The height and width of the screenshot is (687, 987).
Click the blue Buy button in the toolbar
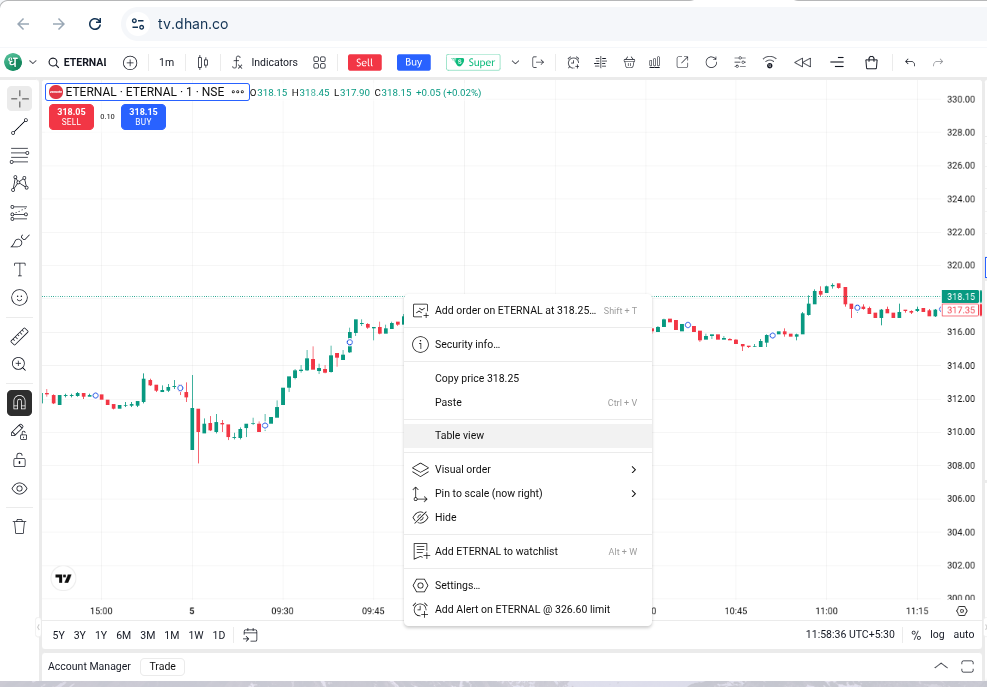tap(414, 62)
